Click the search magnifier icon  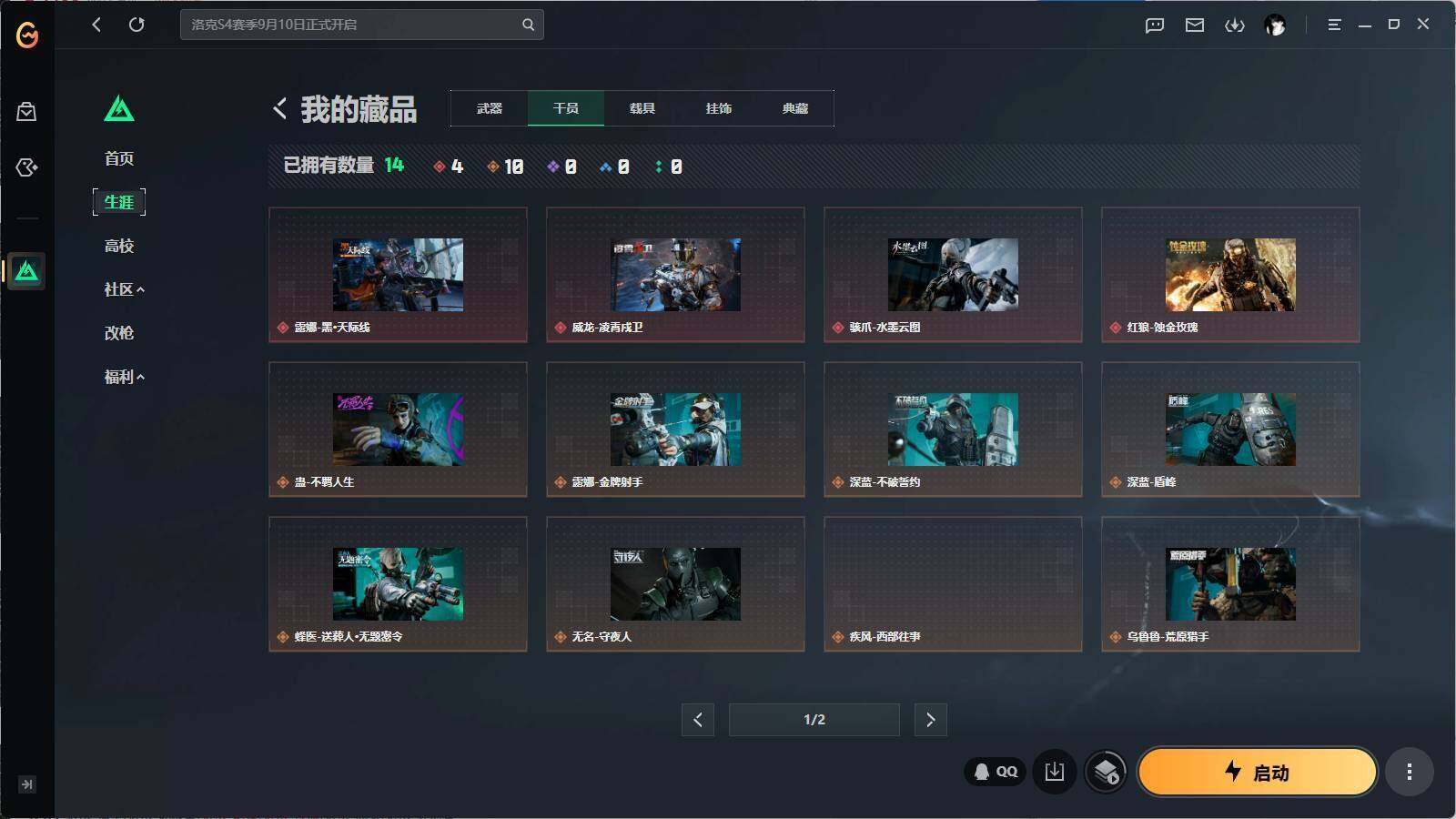point(528,25)
